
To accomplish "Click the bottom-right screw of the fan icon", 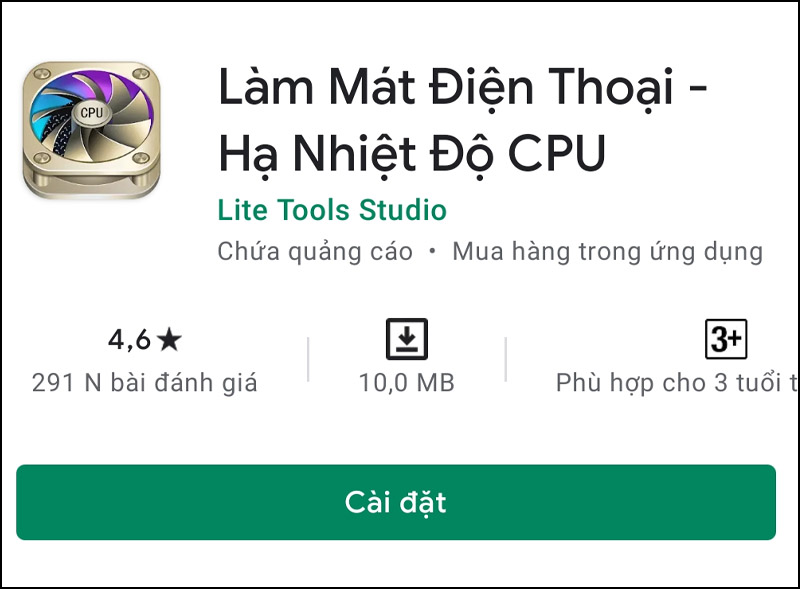I will [x=141, y=157].
